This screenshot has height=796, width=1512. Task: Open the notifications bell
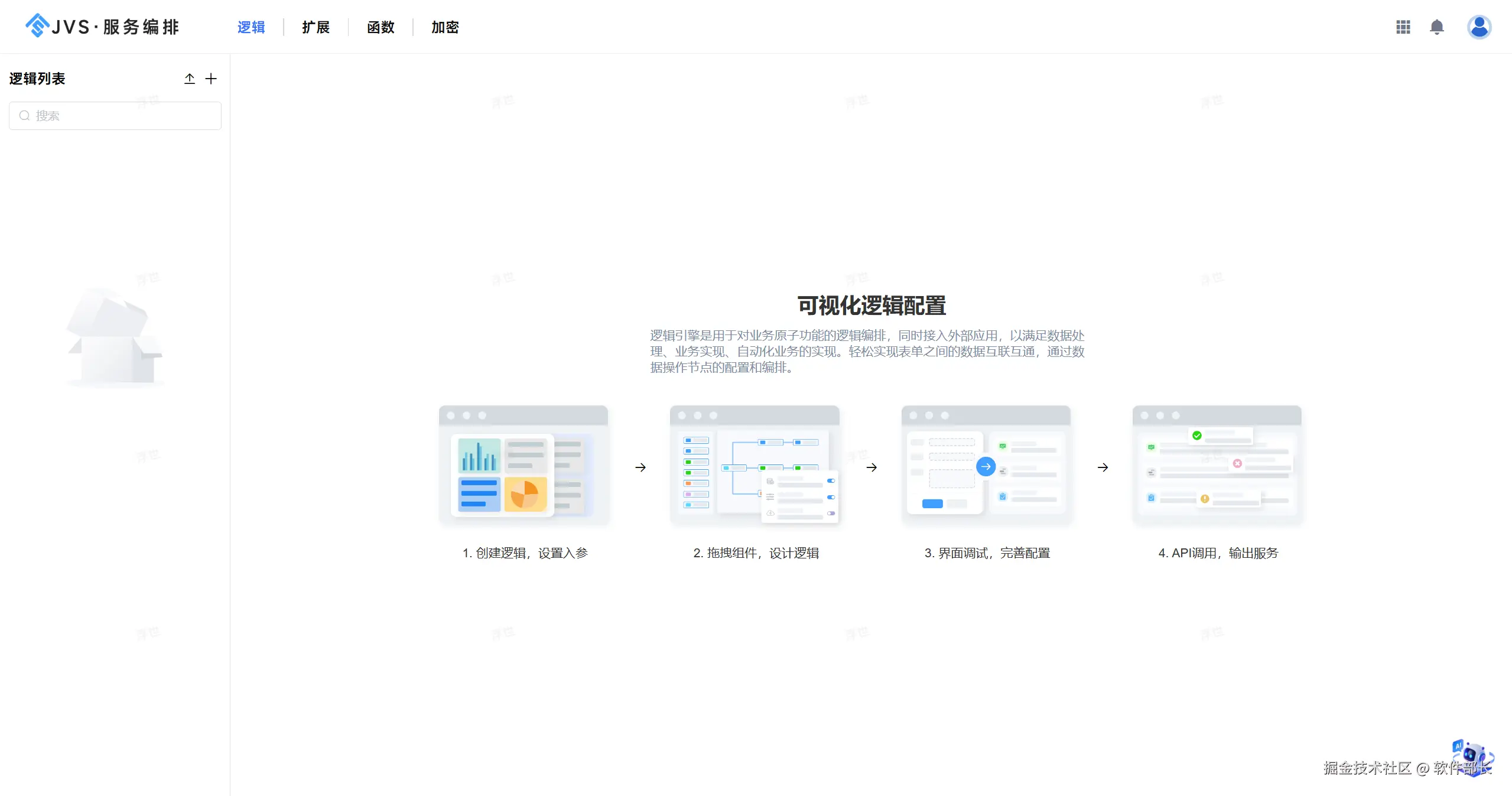tap(1436, 27)
